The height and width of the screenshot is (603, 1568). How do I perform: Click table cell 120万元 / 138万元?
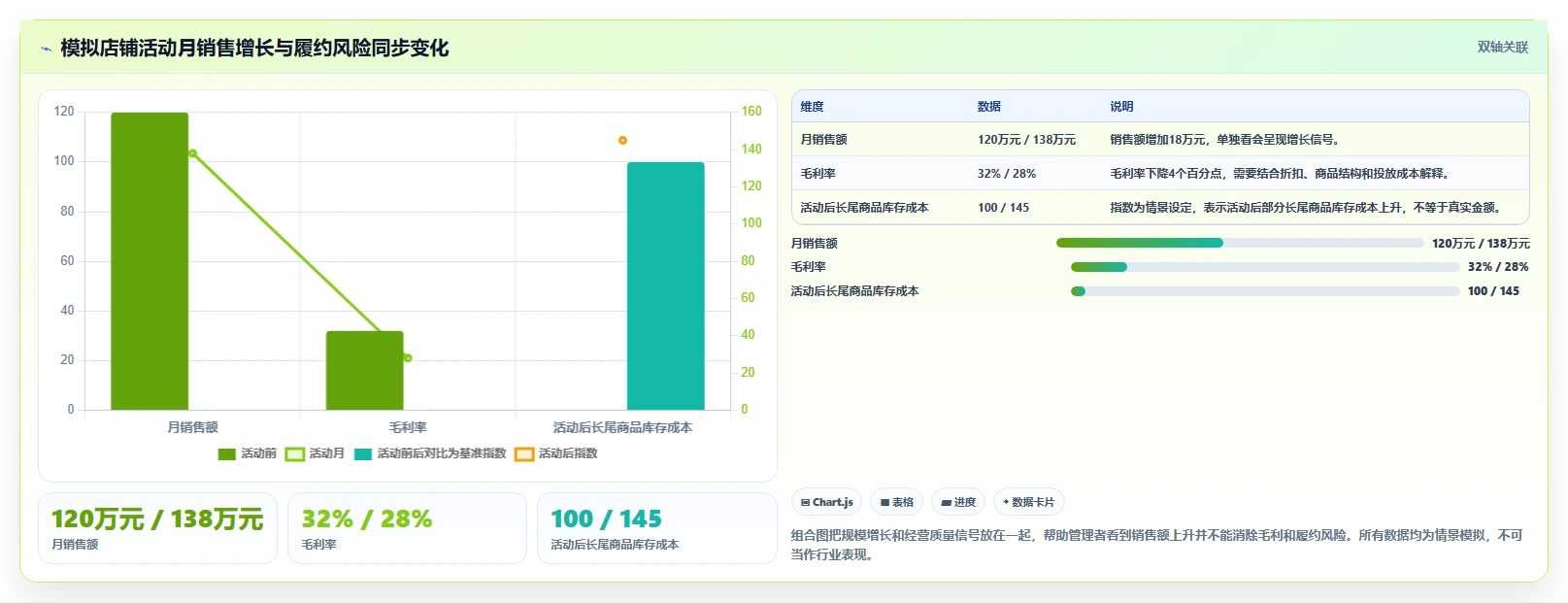(1026, 140)
